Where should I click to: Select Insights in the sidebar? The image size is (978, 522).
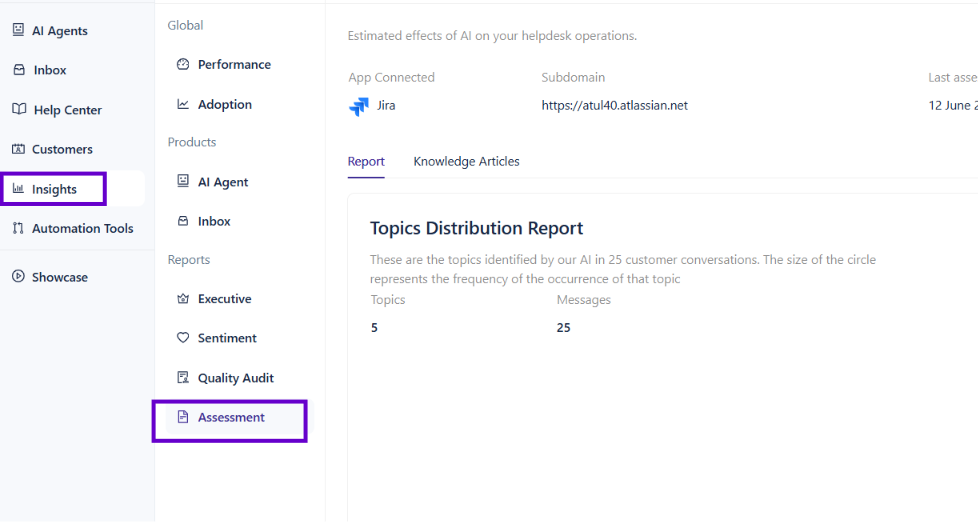coord(54,189)
